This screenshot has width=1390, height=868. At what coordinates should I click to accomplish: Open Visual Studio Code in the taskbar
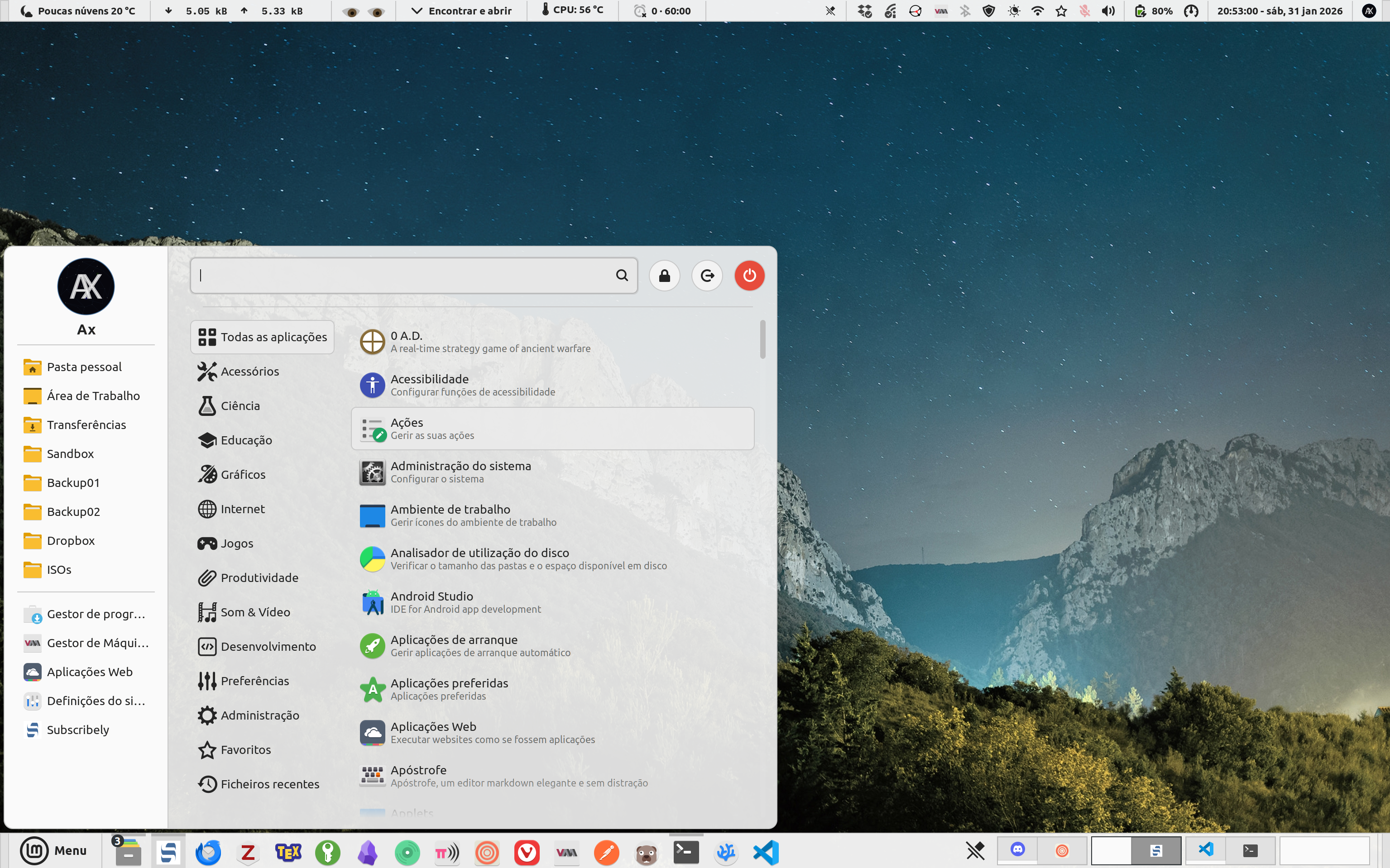tap(766, 852)
